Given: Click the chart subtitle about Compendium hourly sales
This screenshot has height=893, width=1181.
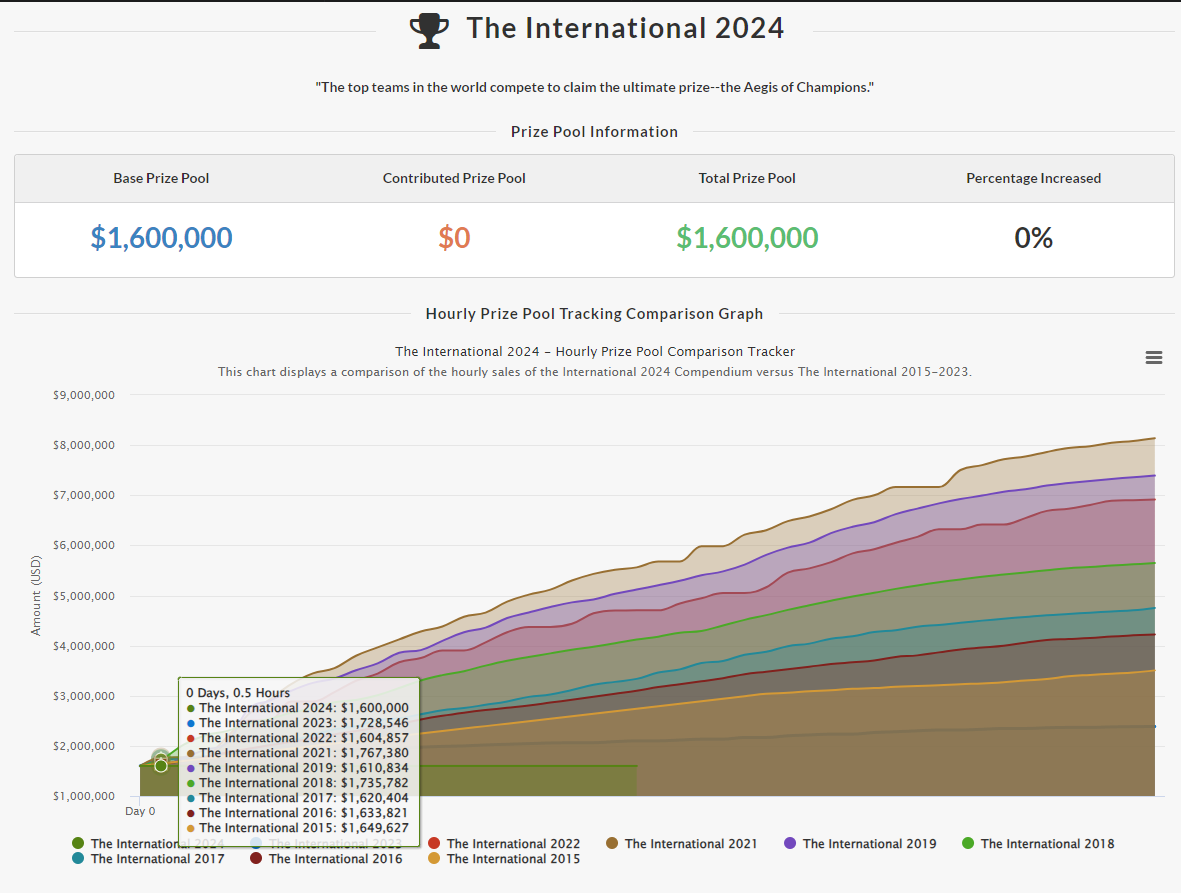Looking at the screenshot, I should coord(595,372).
